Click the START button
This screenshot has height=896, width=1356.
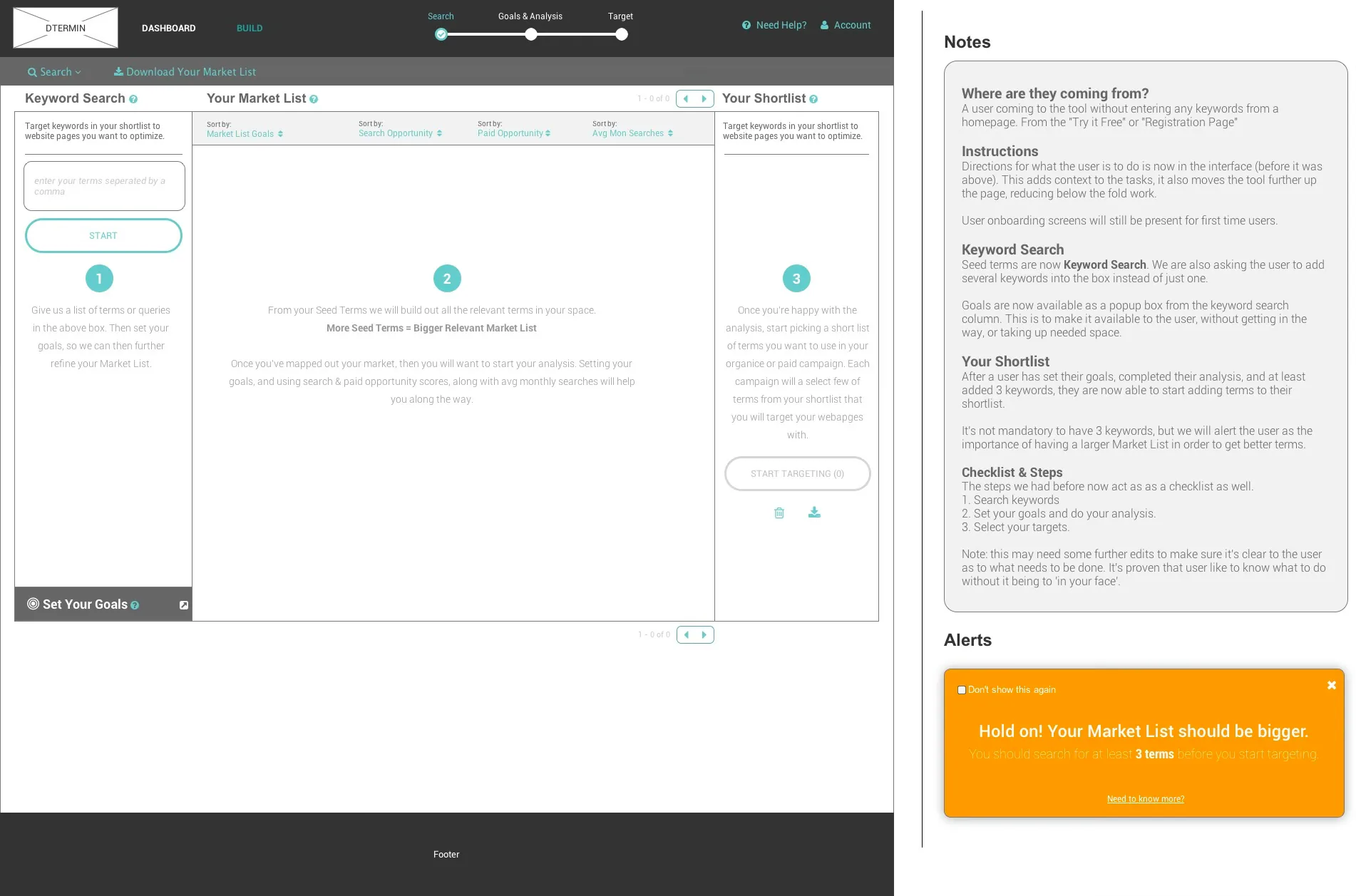click(x=103, y=236)
